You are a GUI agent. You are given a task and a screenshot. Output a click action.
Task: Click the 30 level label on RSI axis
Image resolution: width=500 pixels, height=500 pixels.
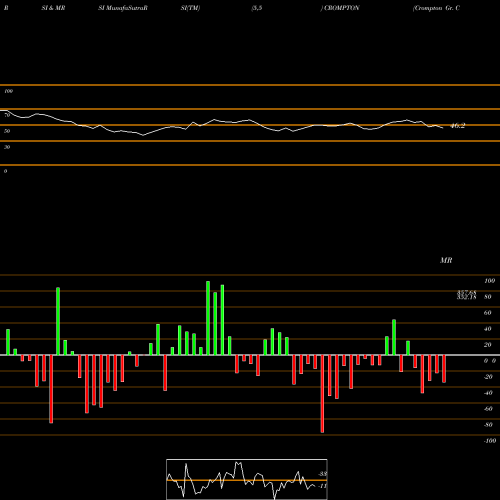(7, 147)
